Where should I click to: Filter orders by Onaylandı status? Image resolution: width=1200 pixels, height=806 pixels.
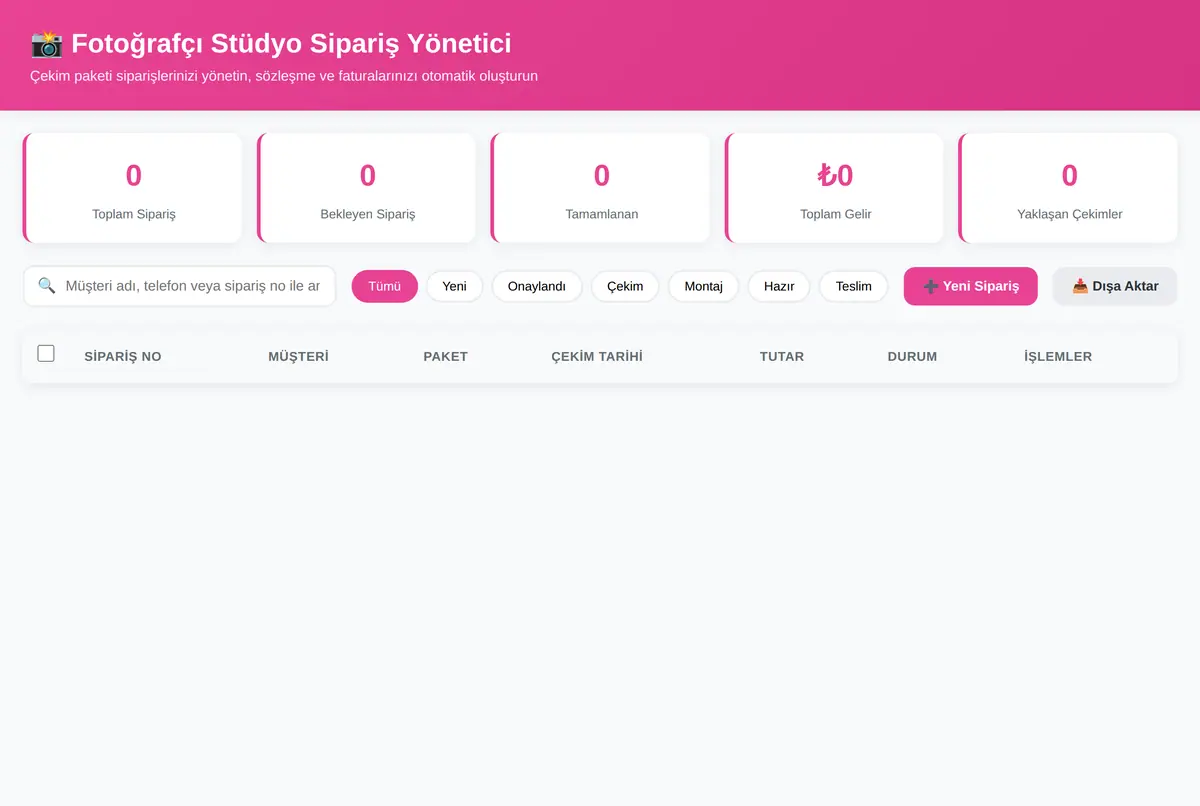click(537, 286)
